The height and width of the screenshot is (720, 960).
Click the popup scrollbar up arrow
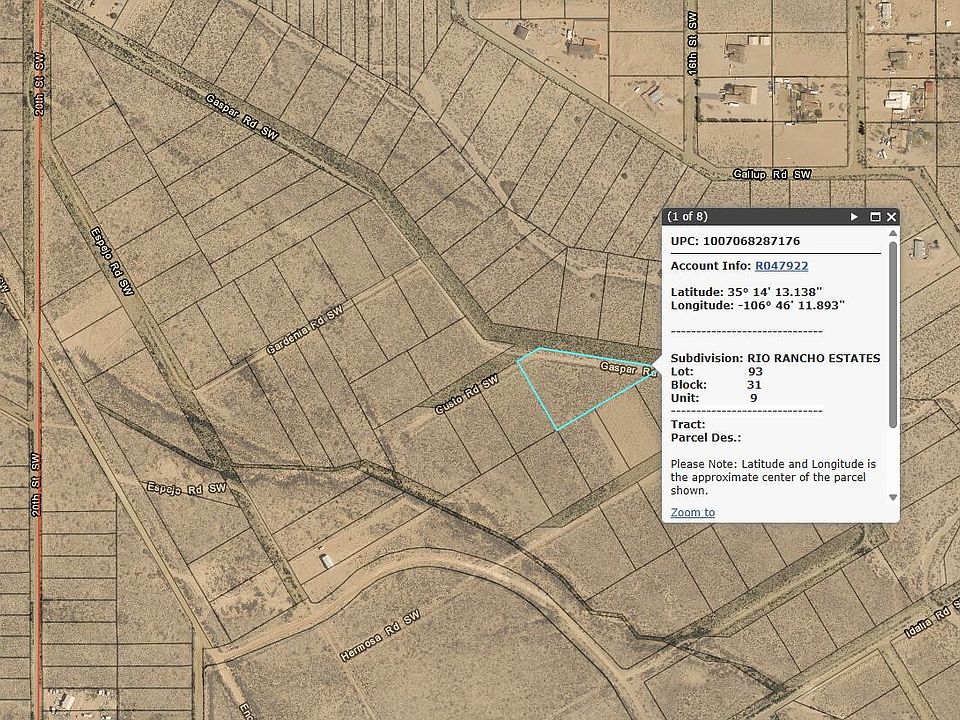click(x=893, y=233)
